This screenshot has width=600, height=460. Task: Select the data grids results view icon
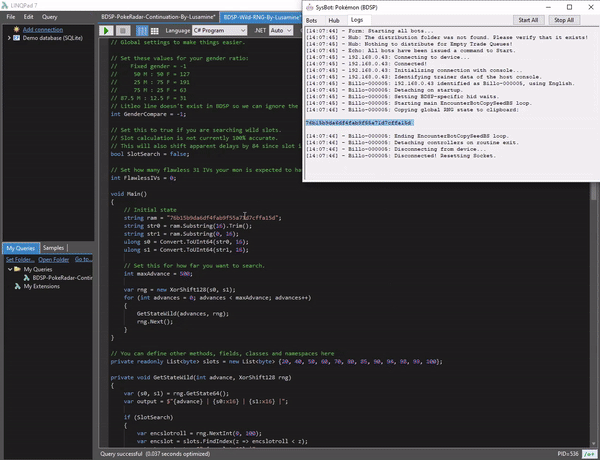pos(155,31)
